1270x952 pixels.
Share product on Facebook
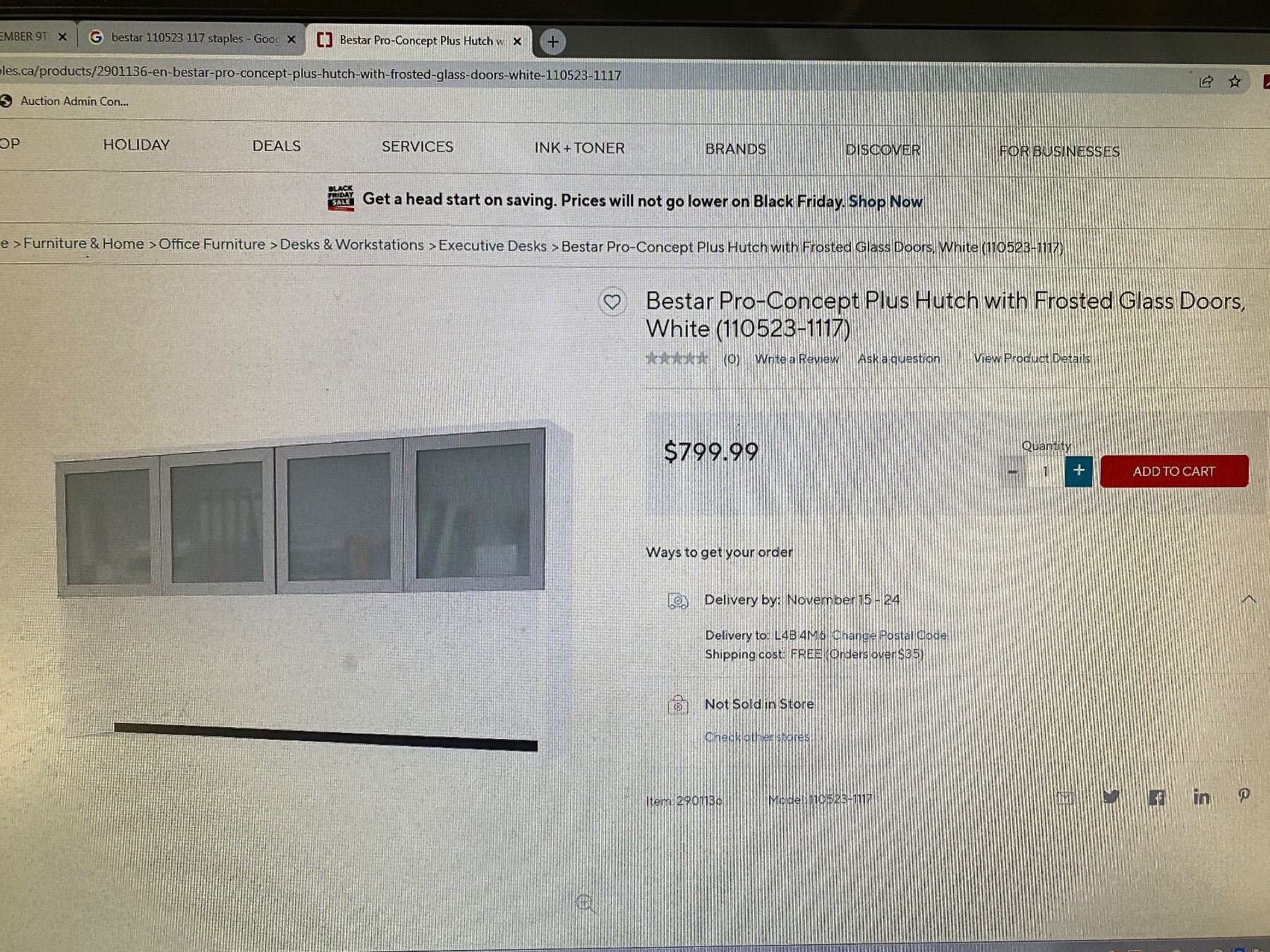1156,798
